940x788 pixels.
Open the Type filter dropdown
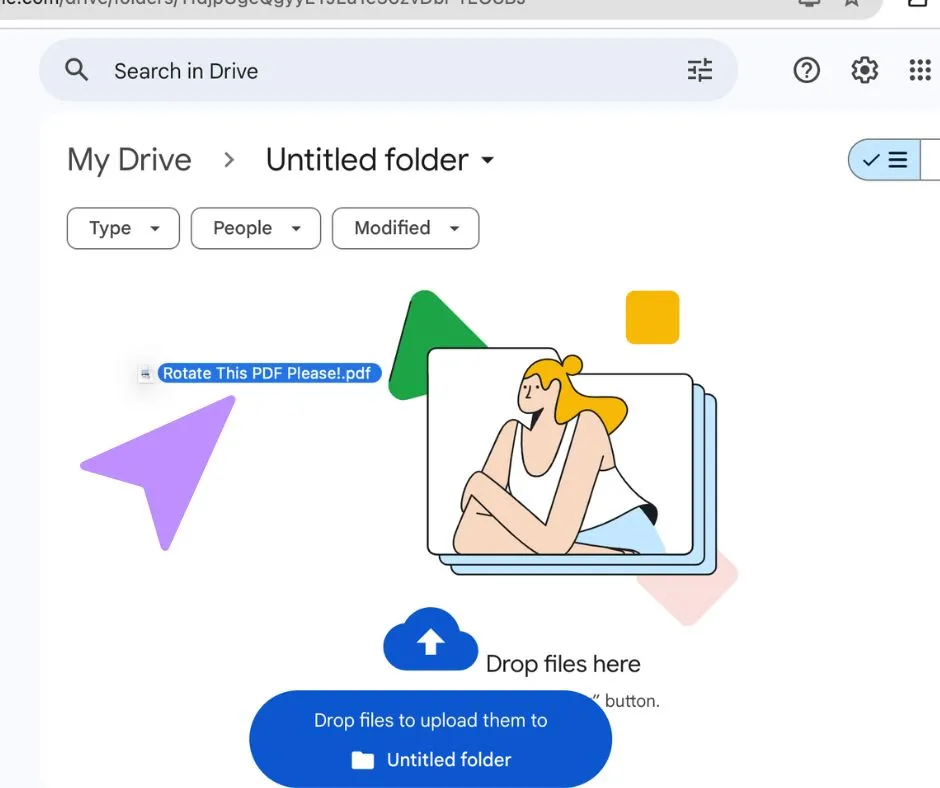pyautogui.click(x=122, y=228)
